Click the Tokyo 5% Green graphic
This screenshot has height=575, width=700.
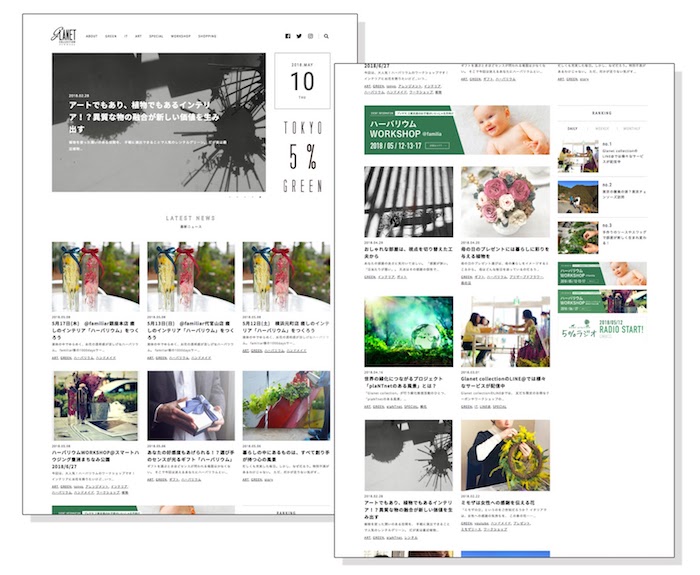point(302,158)
